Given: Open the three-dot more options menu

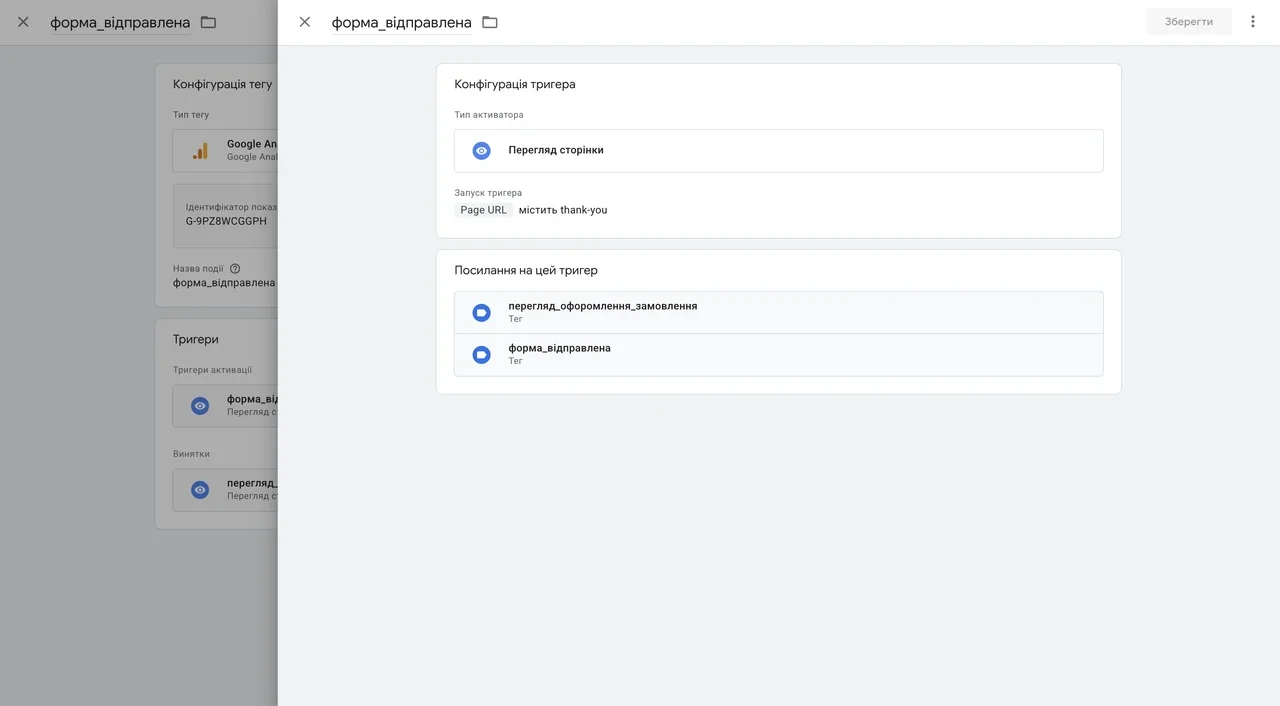Looking at the screenshot, I should (x=1253, y=21).
